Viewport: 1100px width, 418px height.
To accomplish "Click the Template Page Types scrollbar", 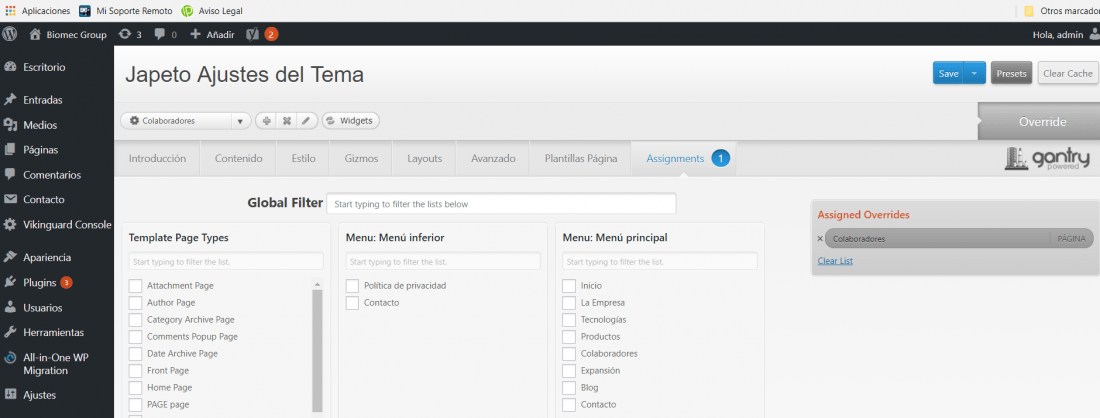I will click(317, 351).
